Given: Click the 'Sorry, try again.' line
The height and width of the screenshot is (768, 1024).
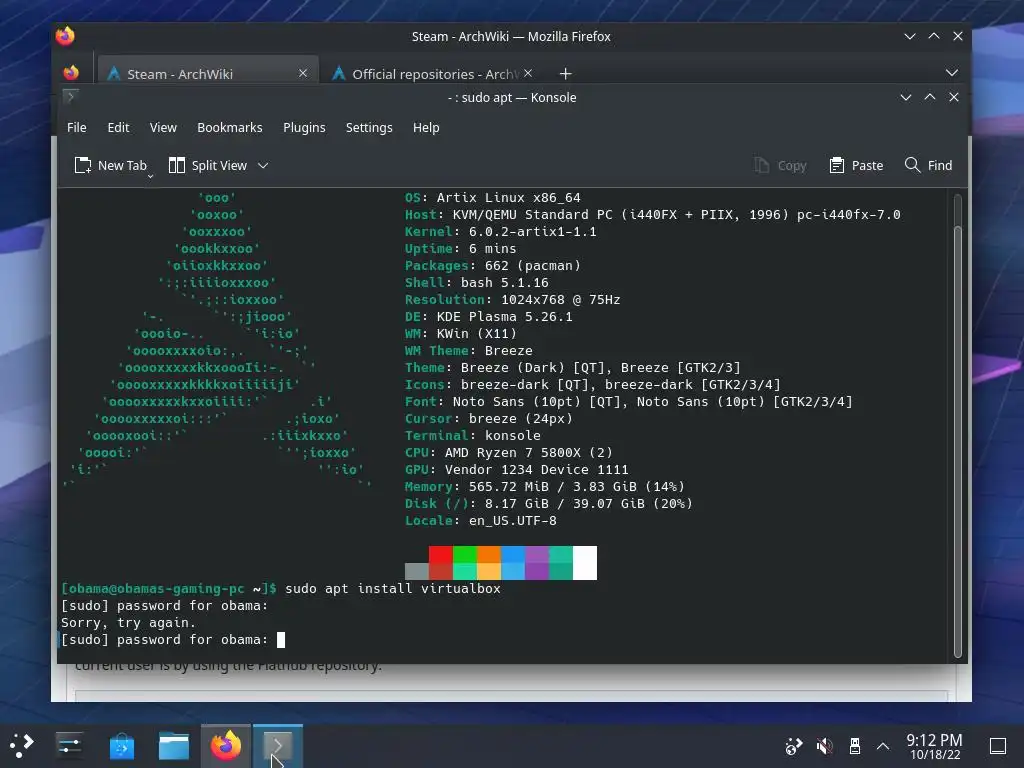Looking at the screenshot, I should pyautogui.click(x=128, y=623).
